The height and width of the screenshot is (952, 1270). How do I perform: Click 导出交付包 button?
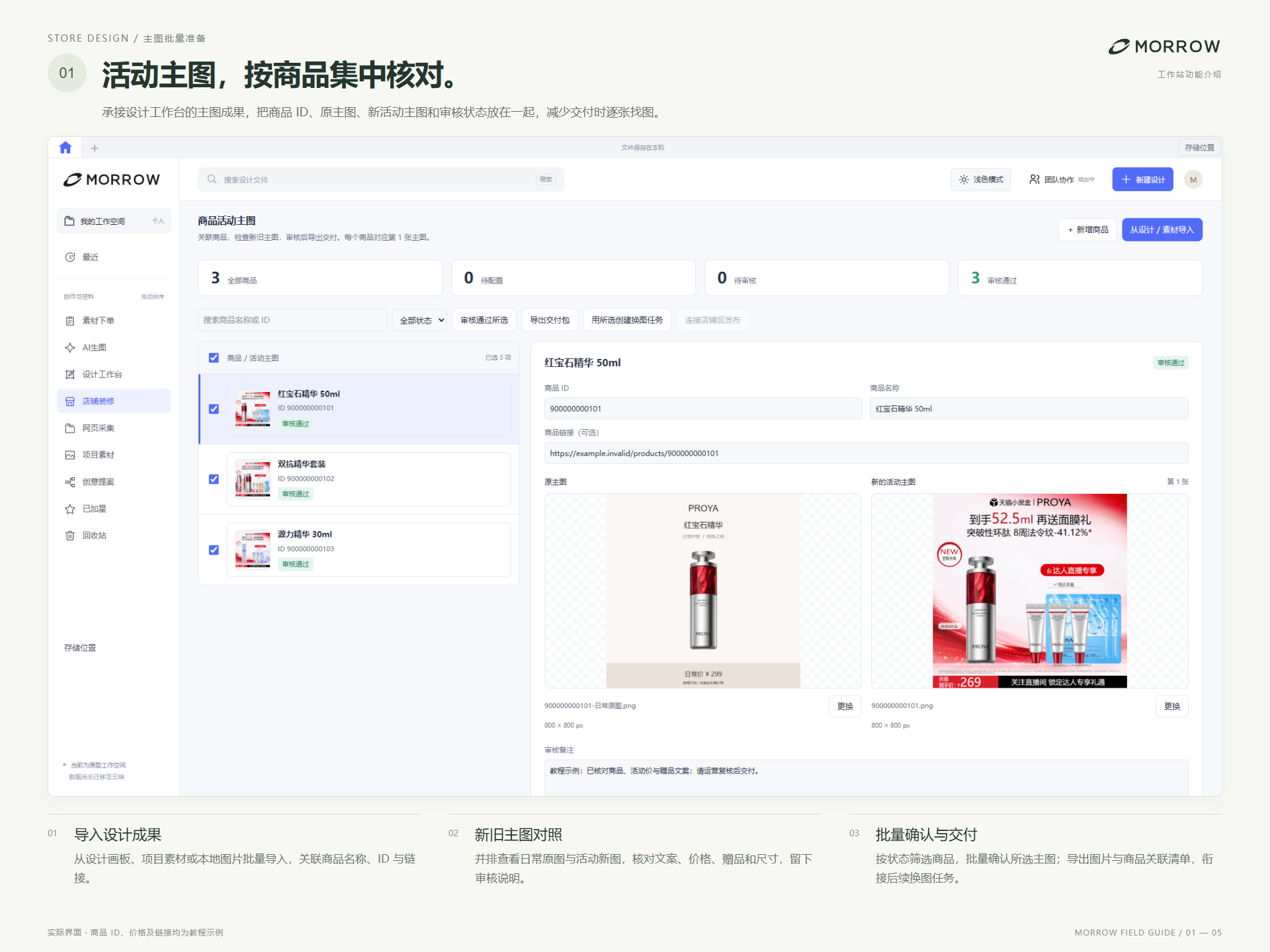point(550,320)
